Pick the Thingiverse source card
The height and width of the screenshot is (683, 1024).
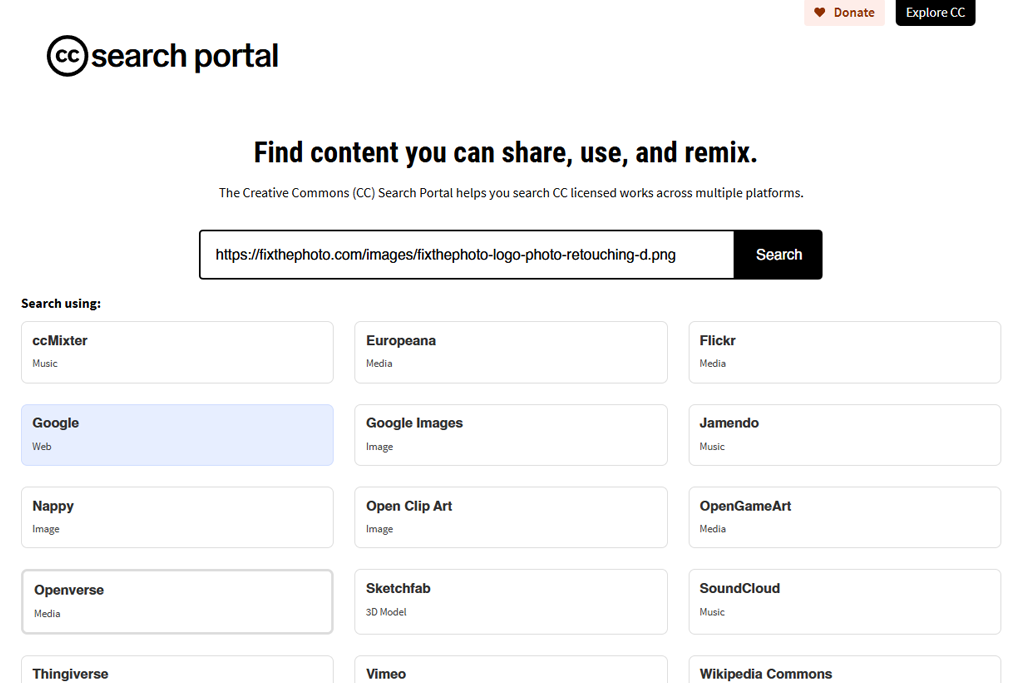click(177, 669)
